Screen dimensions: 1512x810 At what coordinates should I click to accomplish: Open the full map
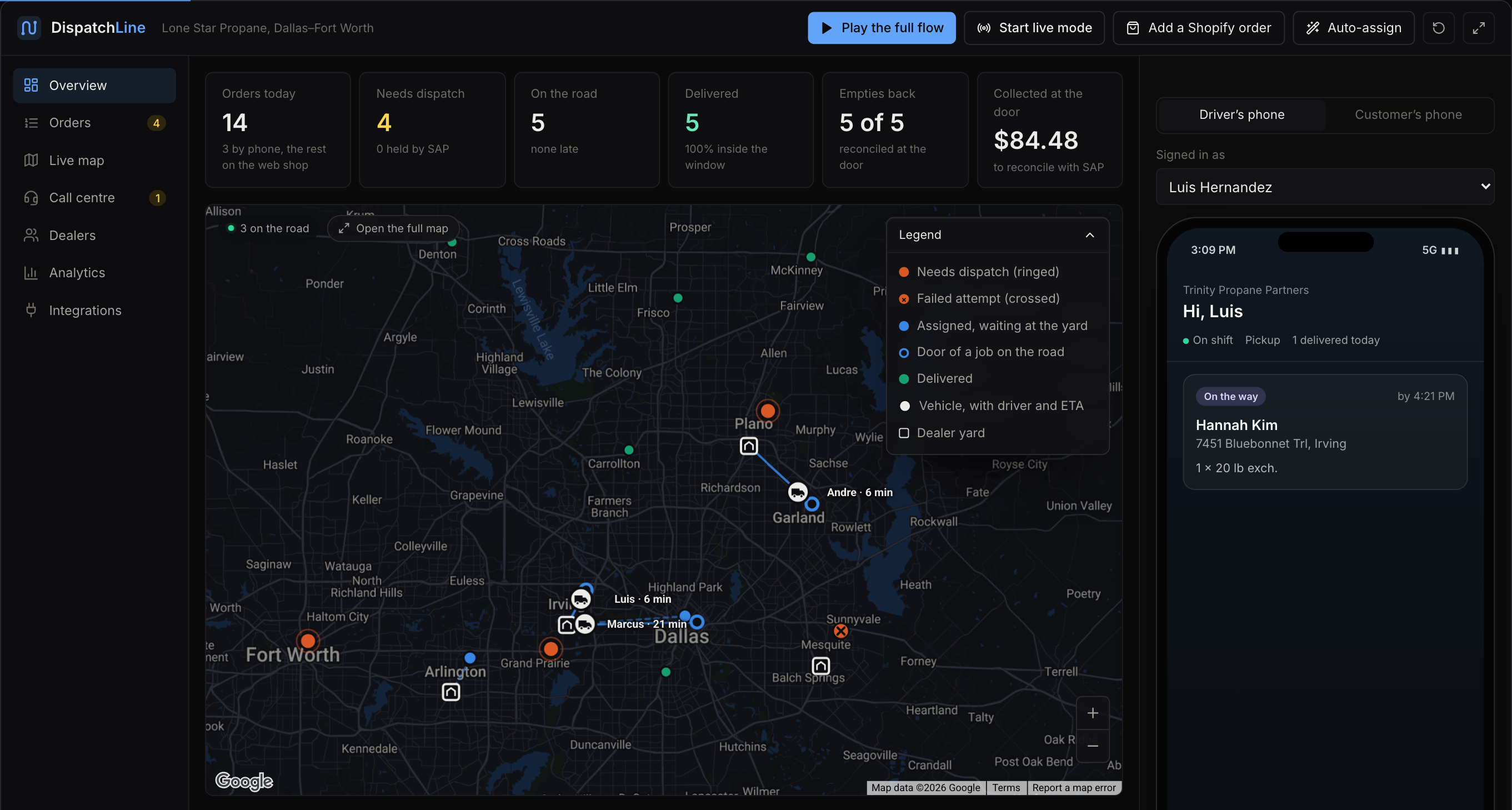[x=393, y=228]
